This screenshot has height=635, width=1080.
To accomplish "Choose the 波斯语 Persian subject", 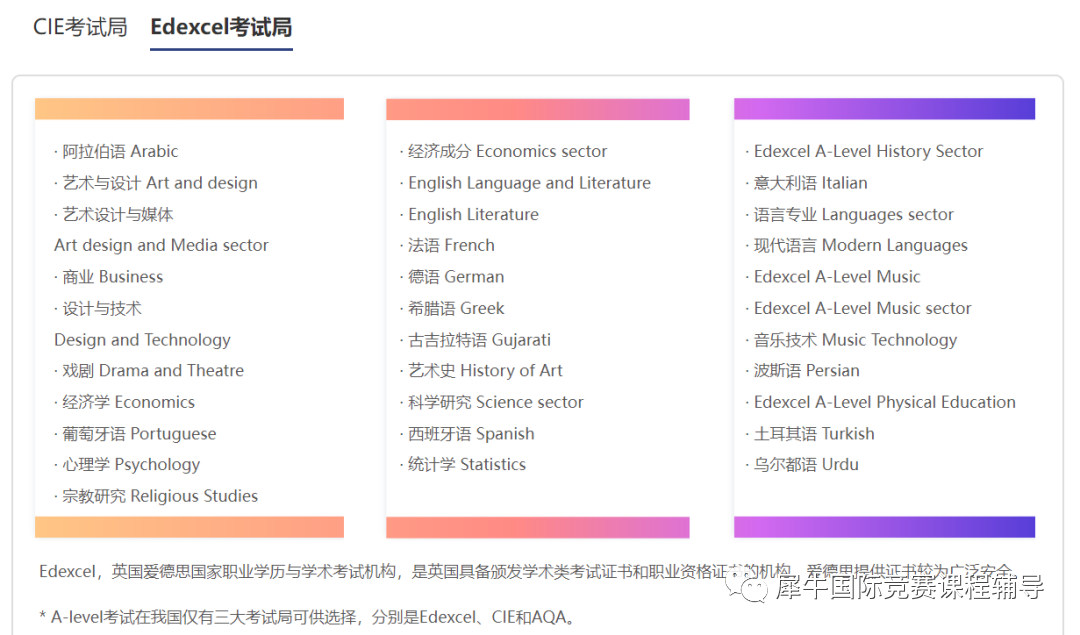I will (807, 371).
